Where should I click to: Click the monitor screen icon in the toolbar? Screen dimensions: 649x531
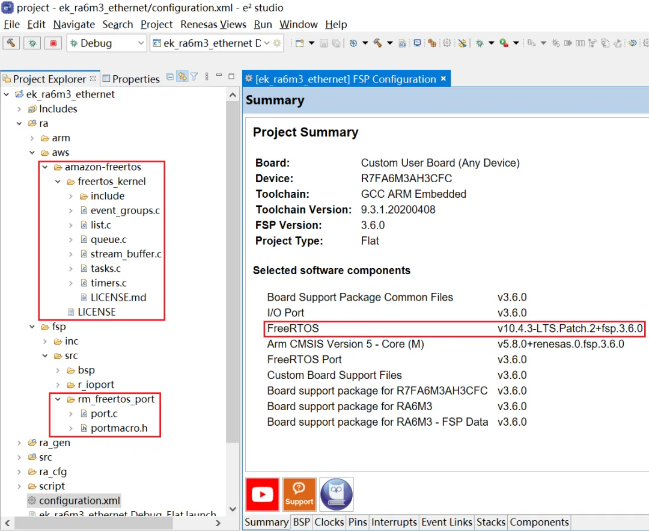(417, 43)
